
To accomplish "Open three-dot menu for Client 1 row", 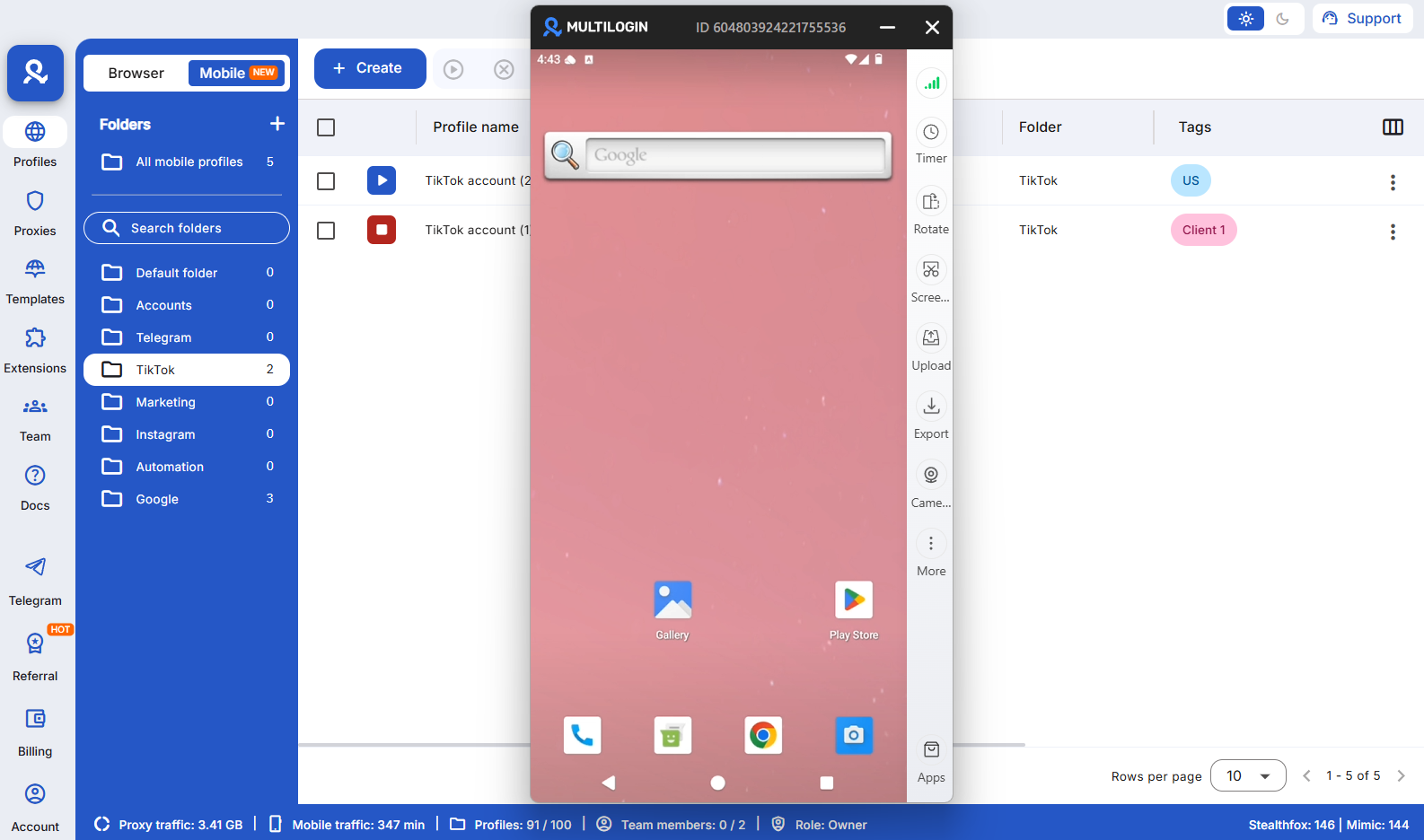I will point(1393,232).
